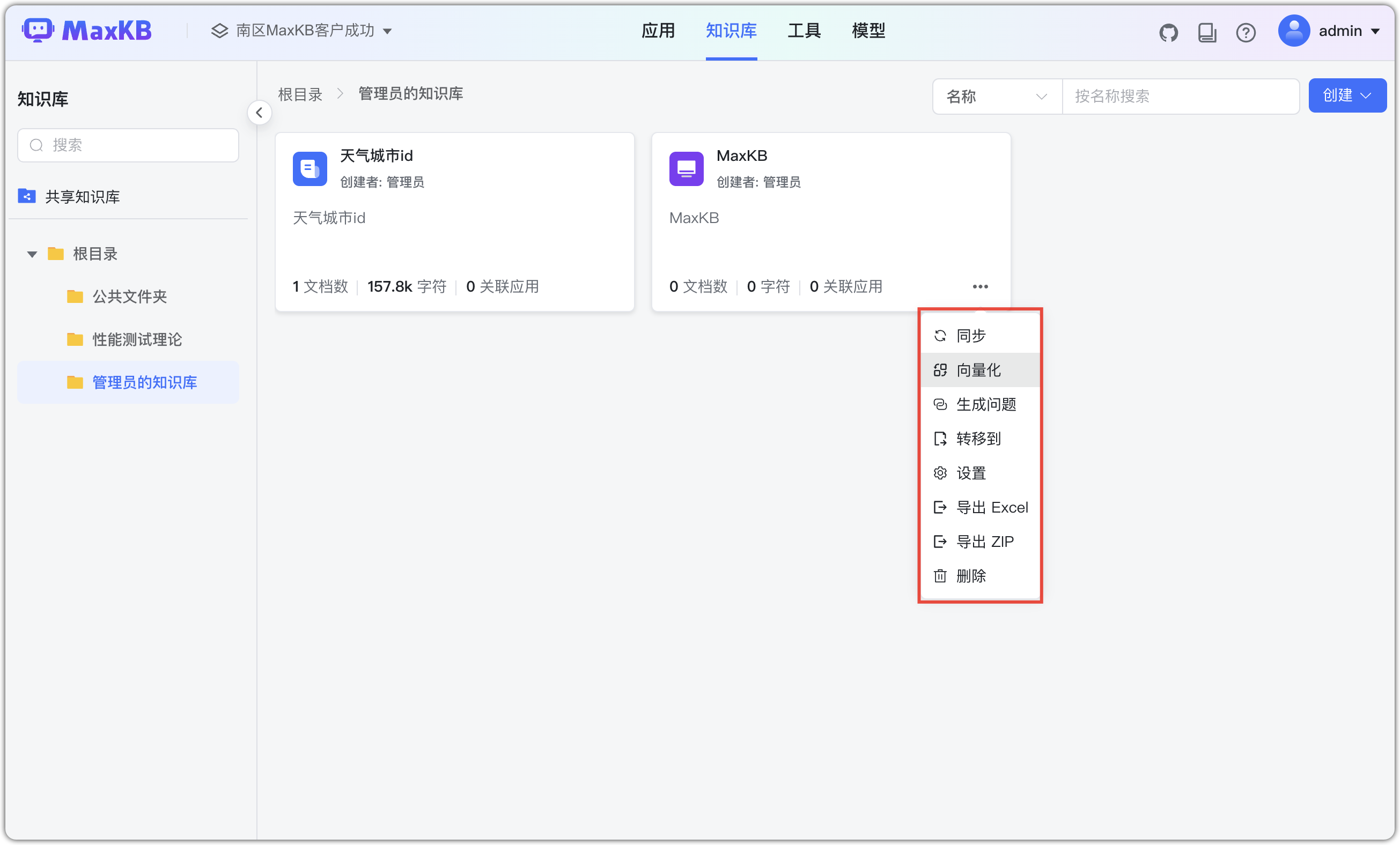The image size is (1400, 845).
Task: Click 0 文档数 on MaxKB card
Action: point(698,286)
